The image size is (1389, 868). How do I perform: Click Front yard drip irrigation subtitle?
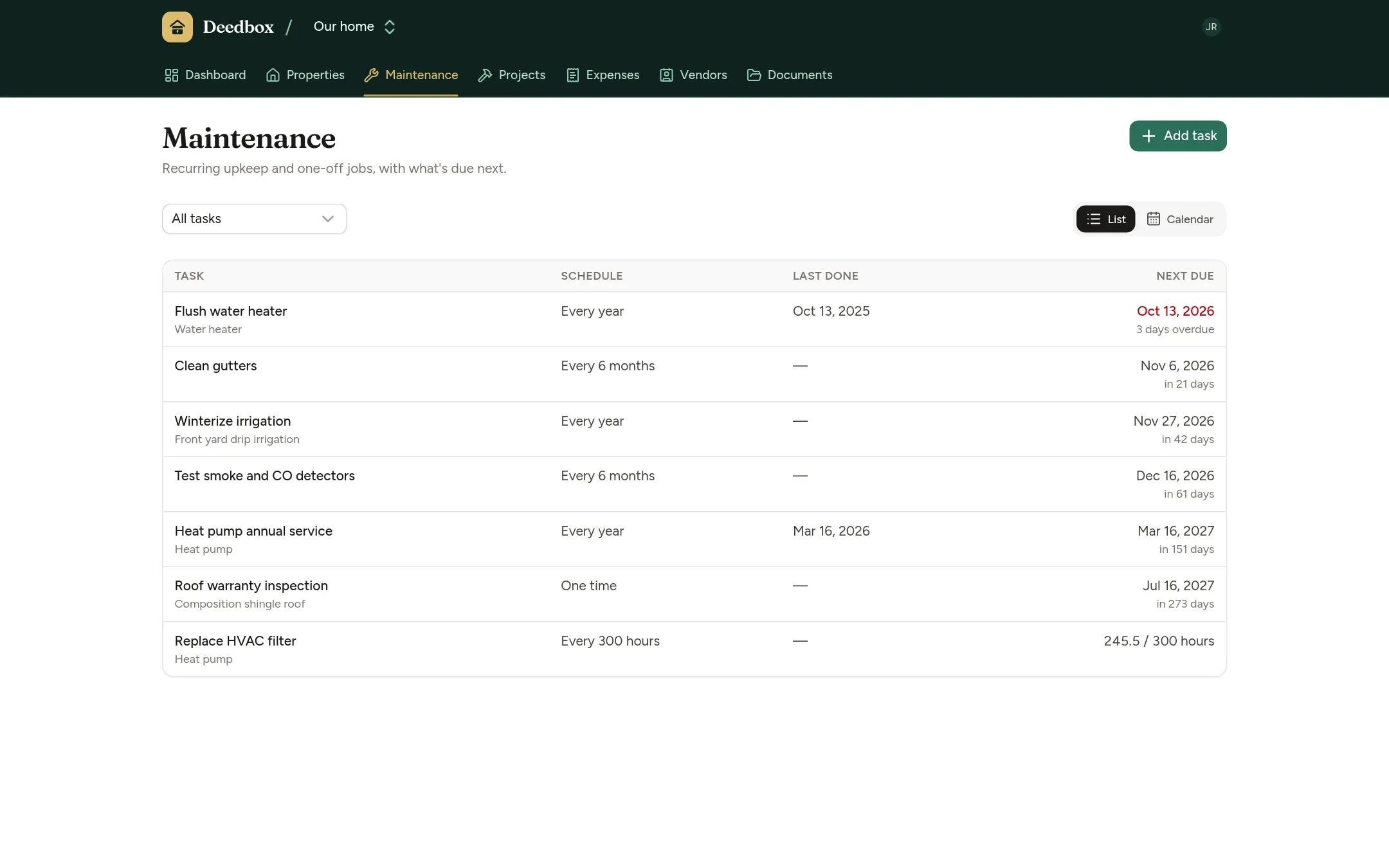pos(237,439)
